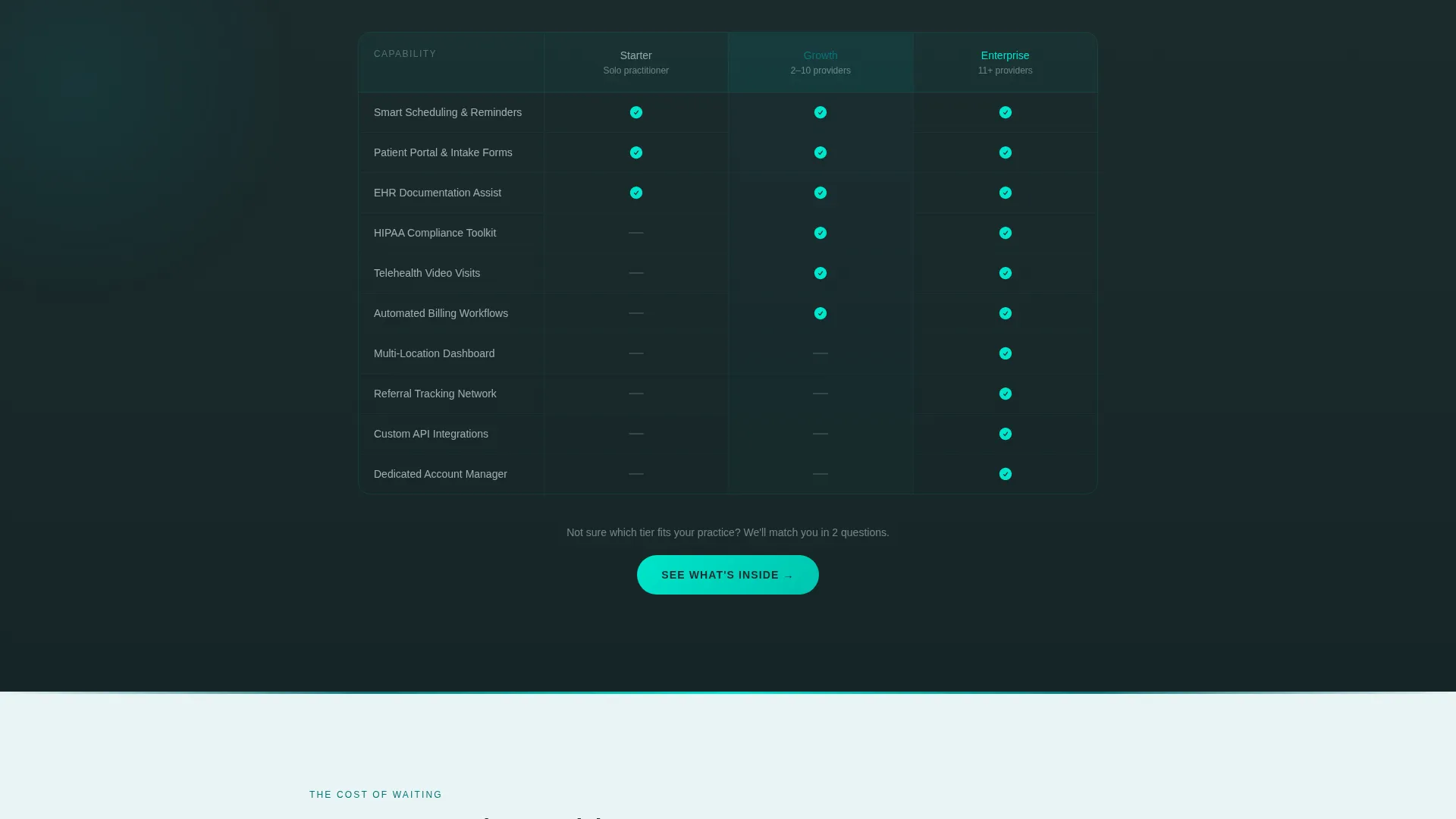The height and width of the screenshot is (819, 1456).
Task: Click 'Smart Scheduling & Reminders' row label
Action: pyautogui.click(x=447, y=112)
